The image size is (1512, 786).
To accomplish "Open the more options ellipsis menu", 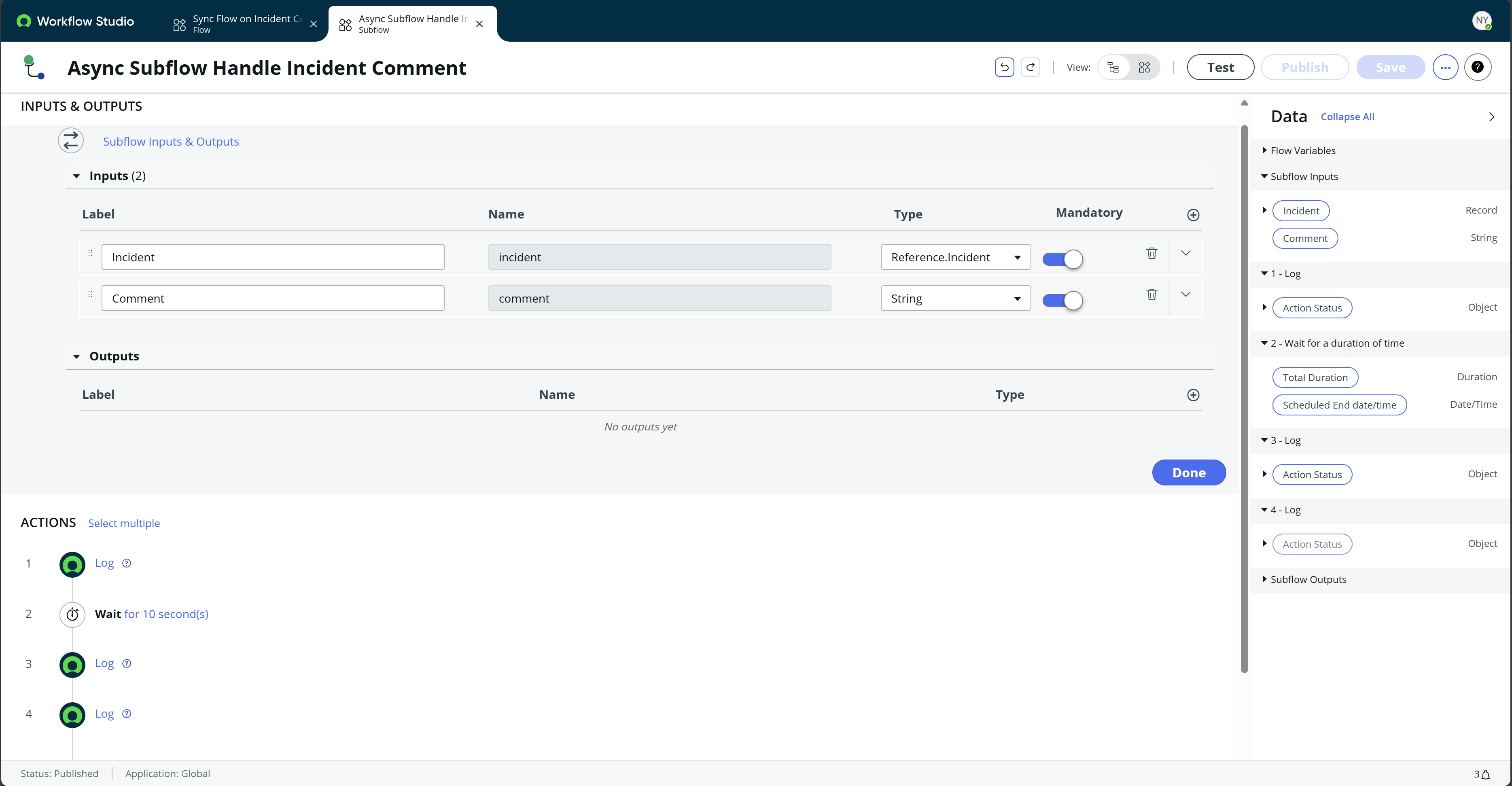I will pos(1445,68).
